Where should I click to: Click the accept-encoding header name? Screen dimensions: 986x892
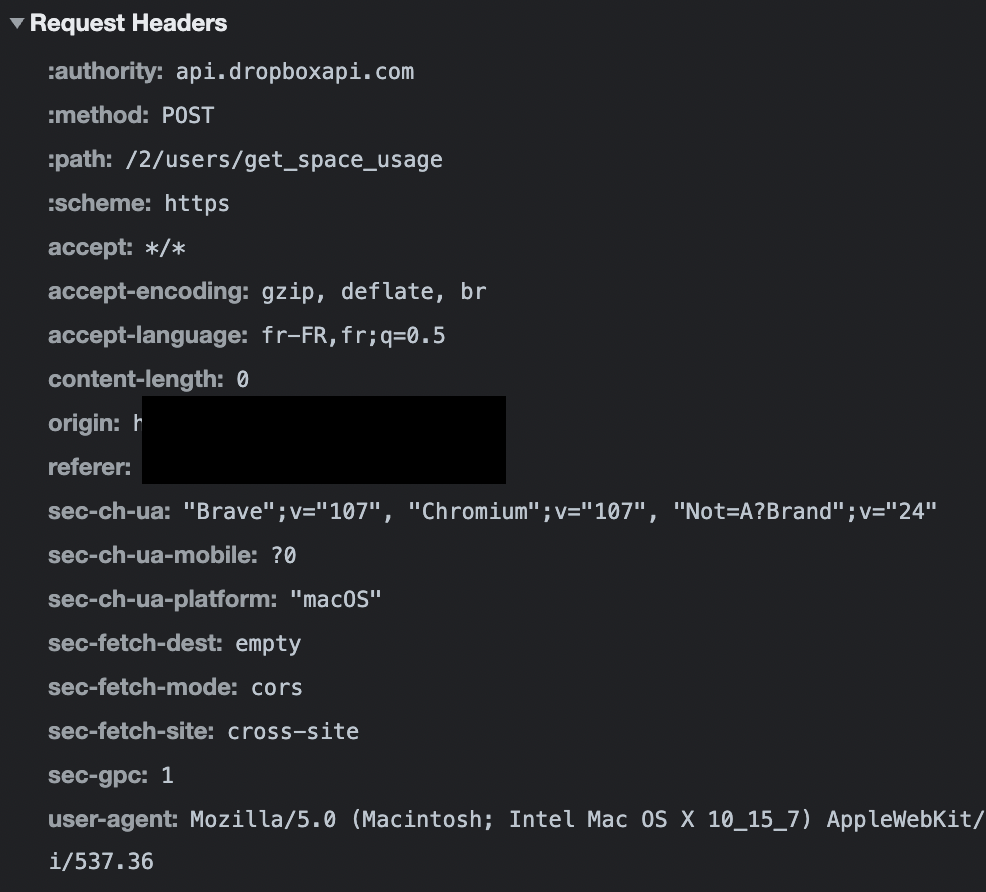pyautogui.click(x=148, y=292)
